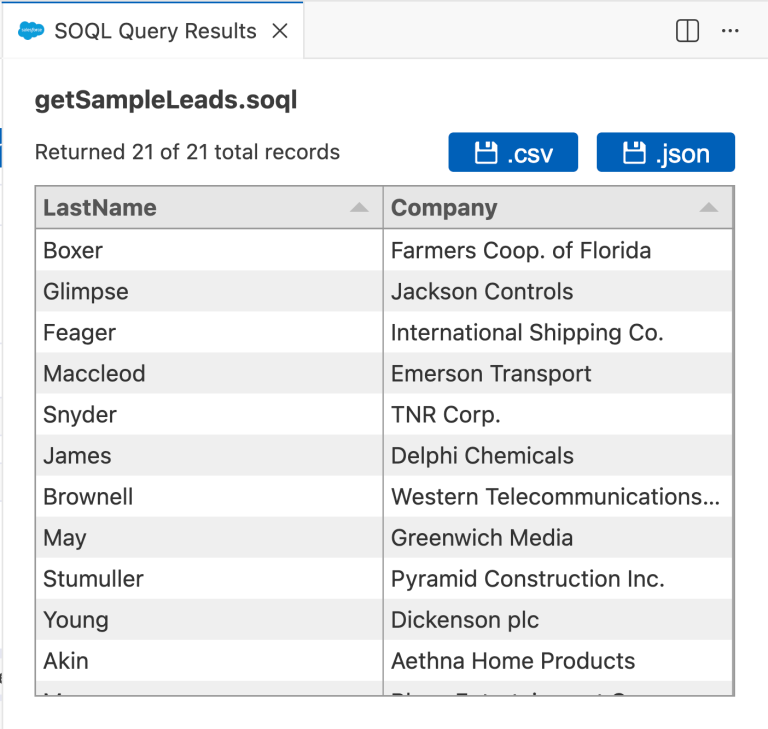The width and height of the screenshot is (768, 729).
Task: Click Pyramid Construction Inc. cell
Action: tap(558, 579)
